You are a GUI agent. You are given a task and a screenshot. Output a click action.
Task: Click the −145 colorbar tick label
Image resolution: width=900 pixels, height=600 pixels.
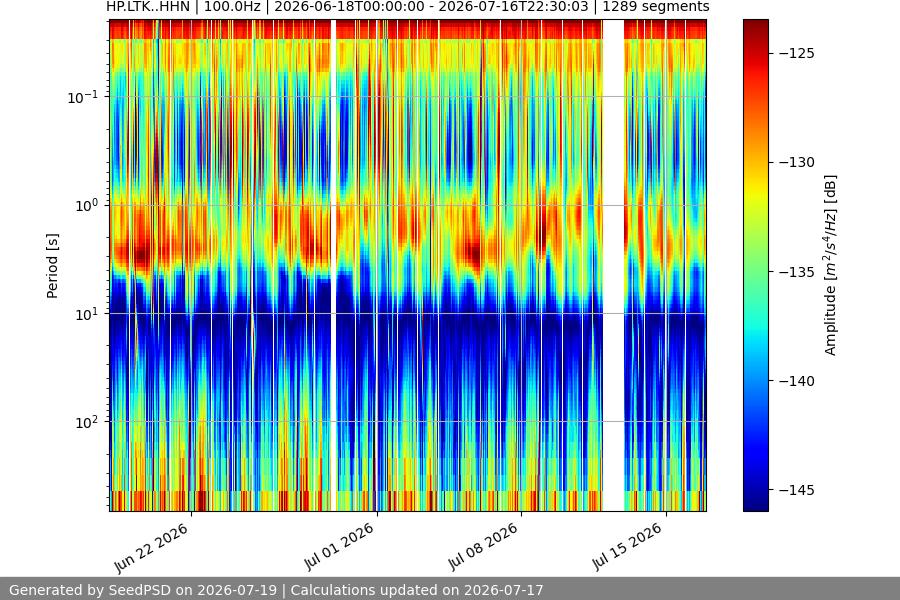point(797,490)
